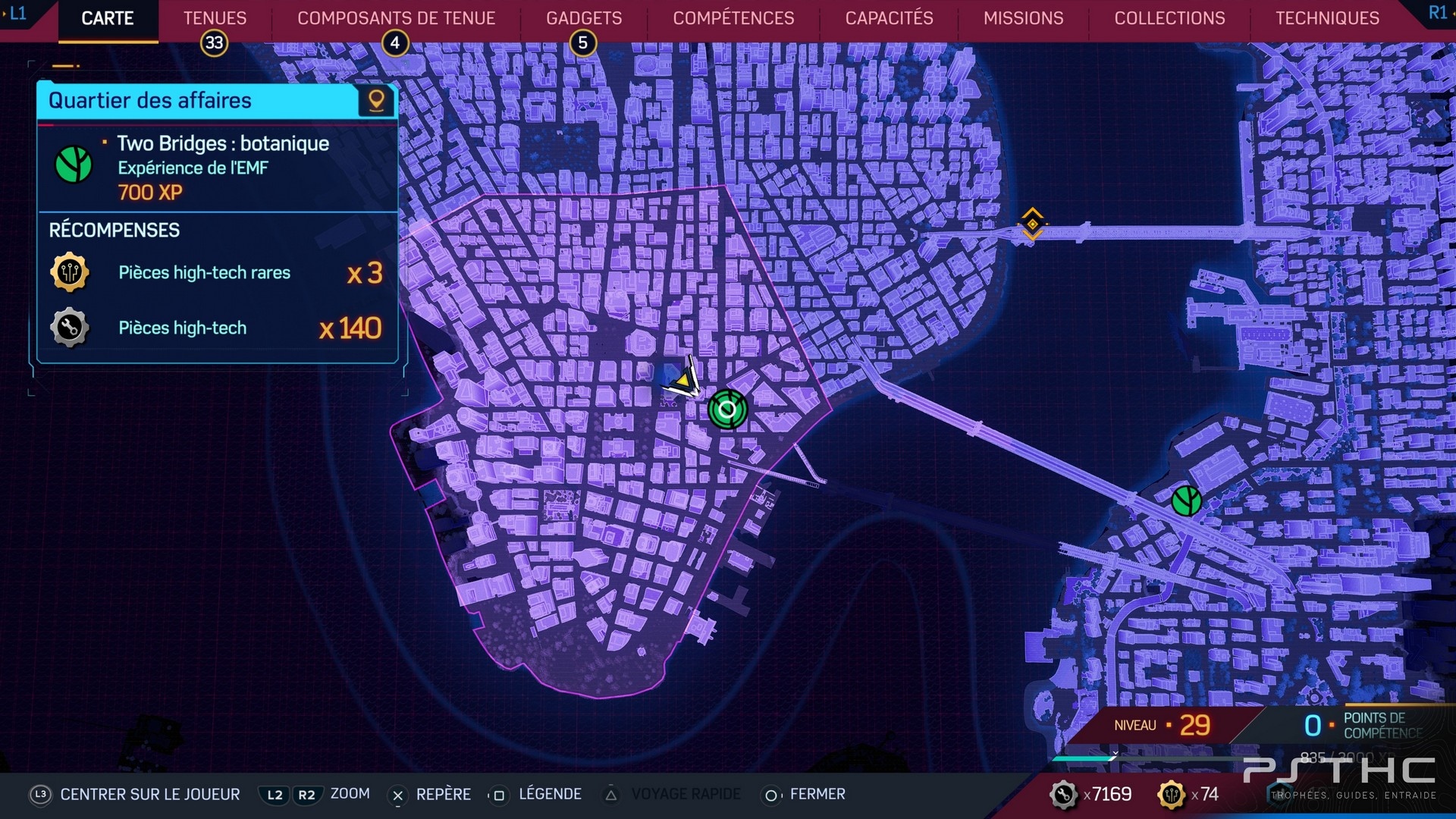The width and height of the screenshot is (1456, 819).
Task: Click the location pin icon in district header
Action: 376,100
